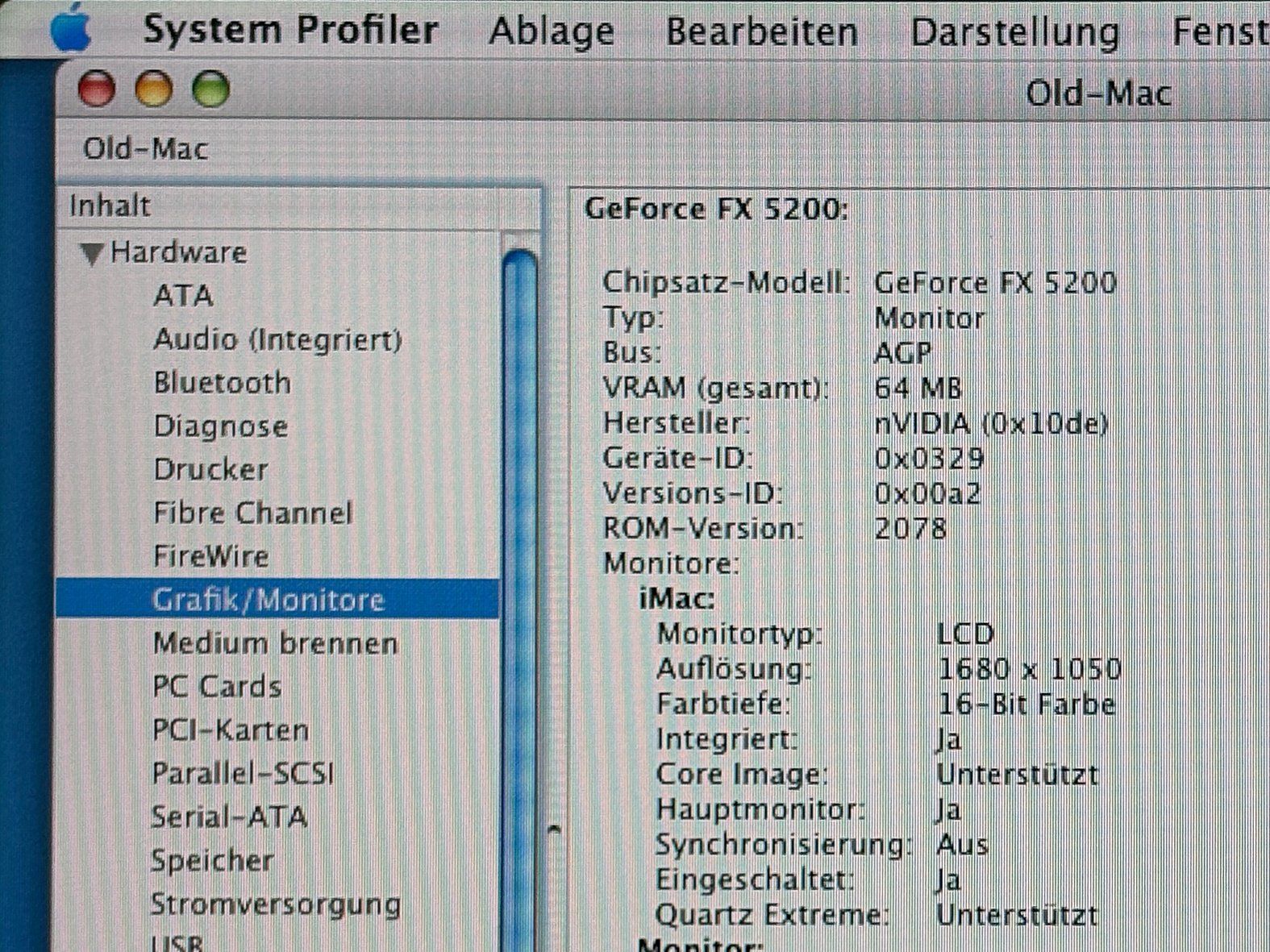Select Speicher in the sidebar

212,861
